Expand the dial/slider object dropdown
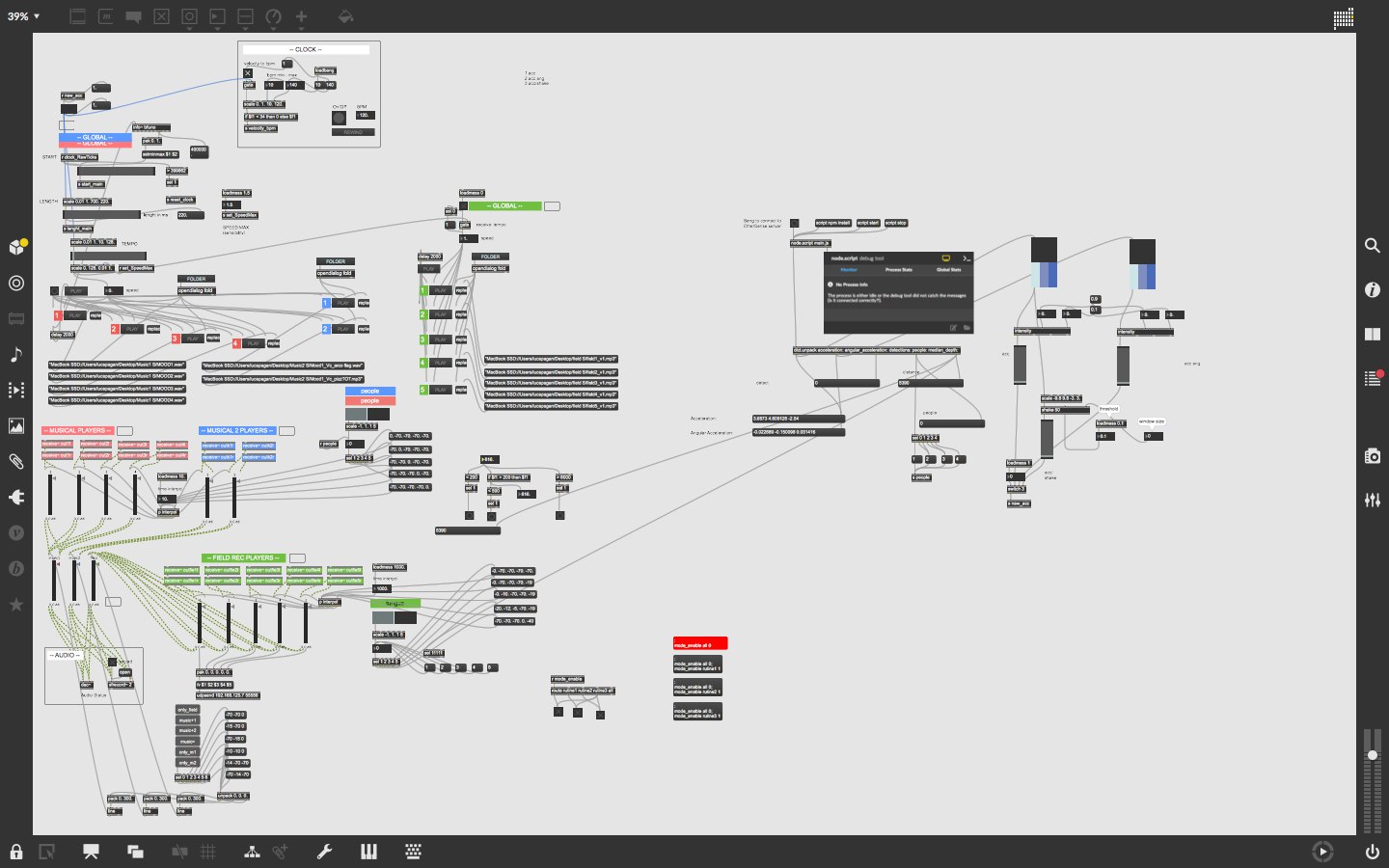Screen dimensions: 1389x868 coord(273,17)
